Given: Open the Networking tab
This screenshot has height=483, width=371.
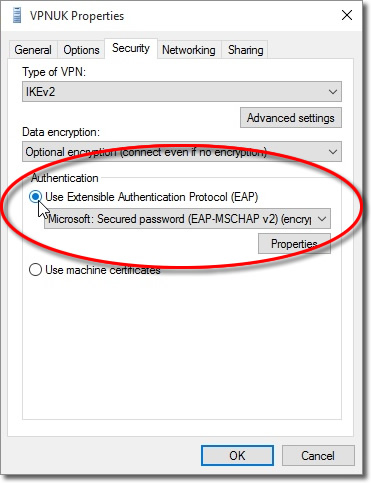Looking at the screenshot, I should pos(189,50).
